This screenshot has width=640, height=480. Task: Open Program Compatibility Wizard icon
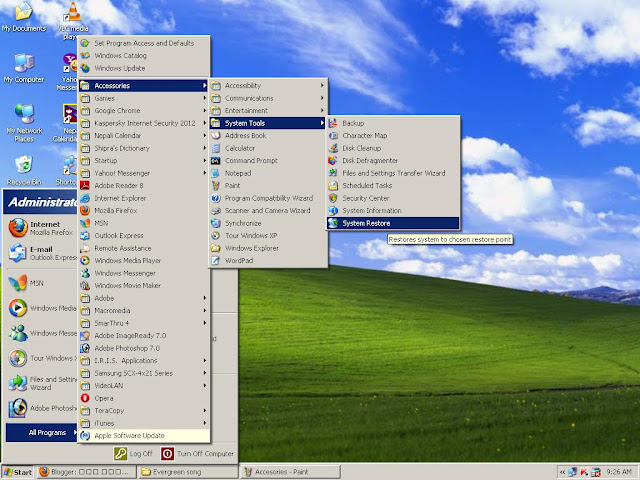pos(216,198)
